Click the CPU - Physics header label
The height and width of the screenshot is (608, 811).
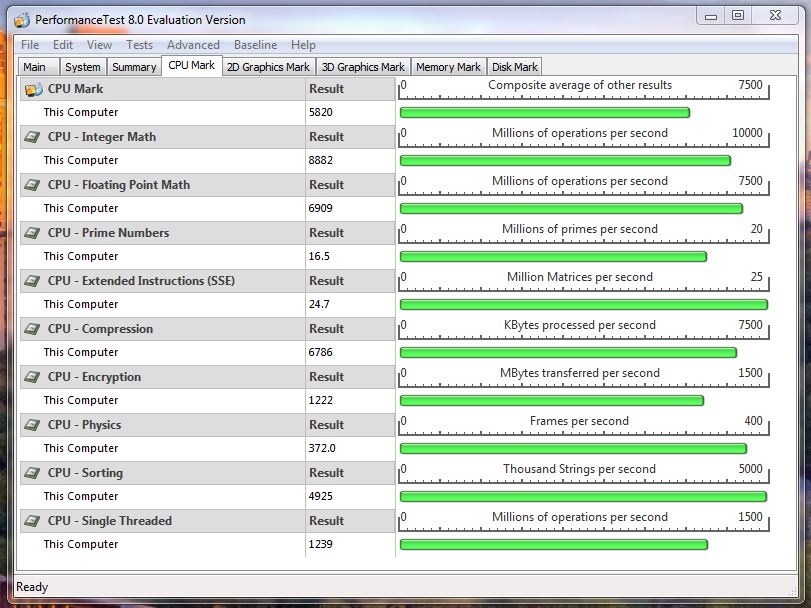84,425
